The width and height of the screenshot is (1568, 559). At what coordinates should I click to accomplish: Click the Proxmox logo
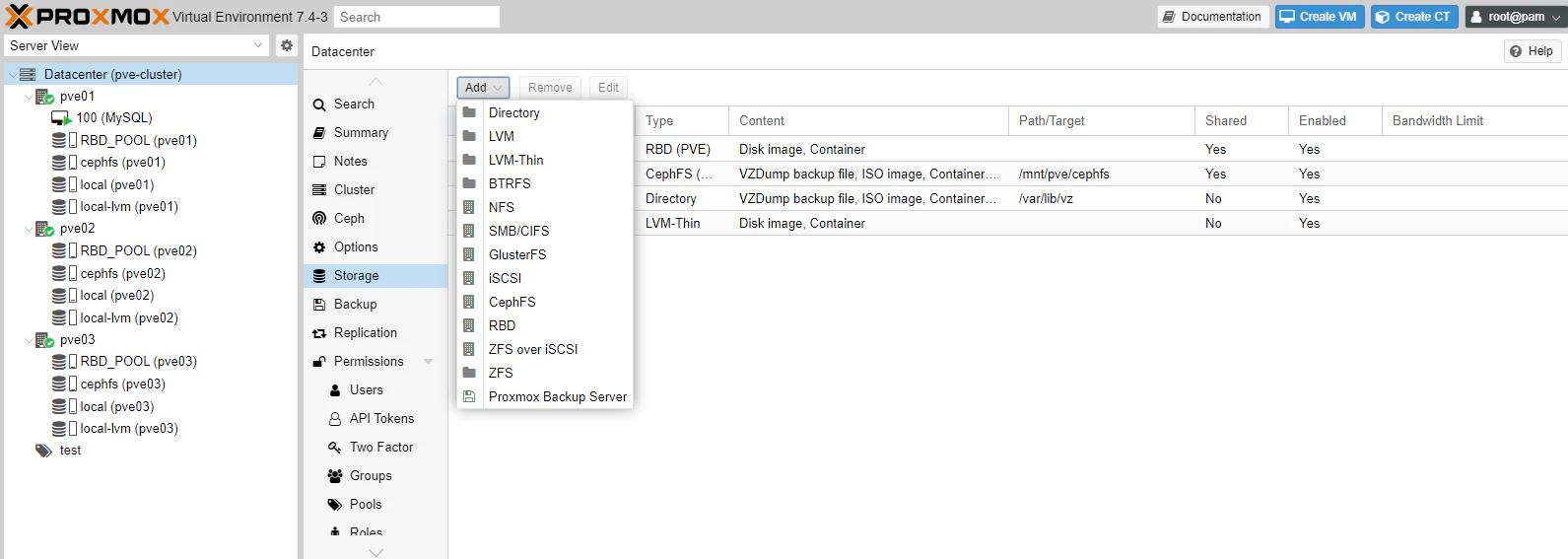87,17
